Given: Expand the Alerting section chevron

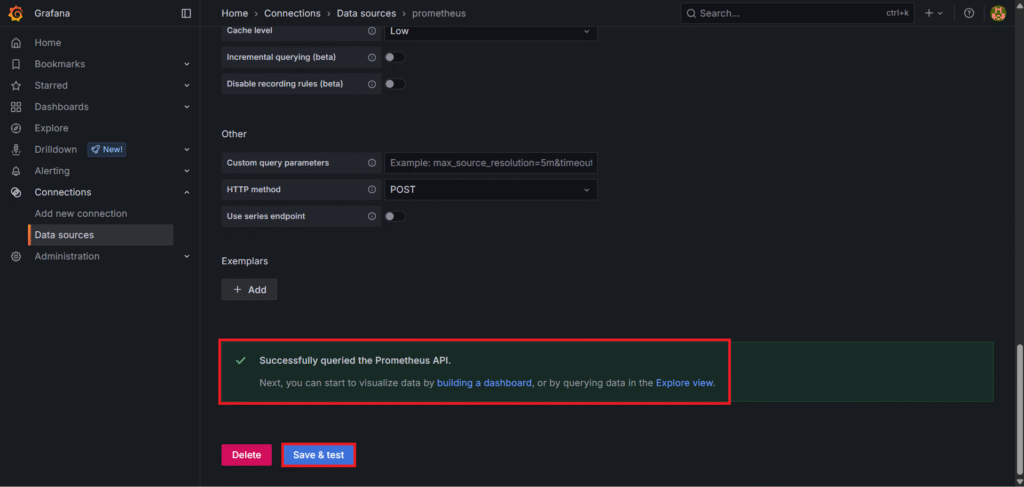Looking at the screenshot, I should 187,171.
